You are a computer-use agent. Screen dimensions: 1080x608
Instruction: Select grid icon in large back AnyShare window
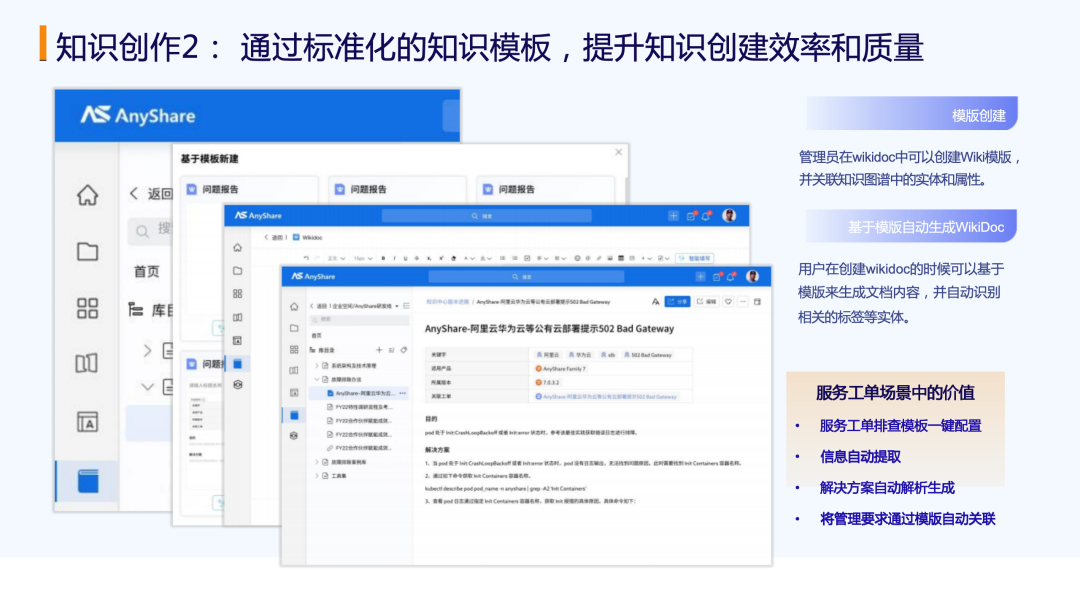tap(87, 308)
